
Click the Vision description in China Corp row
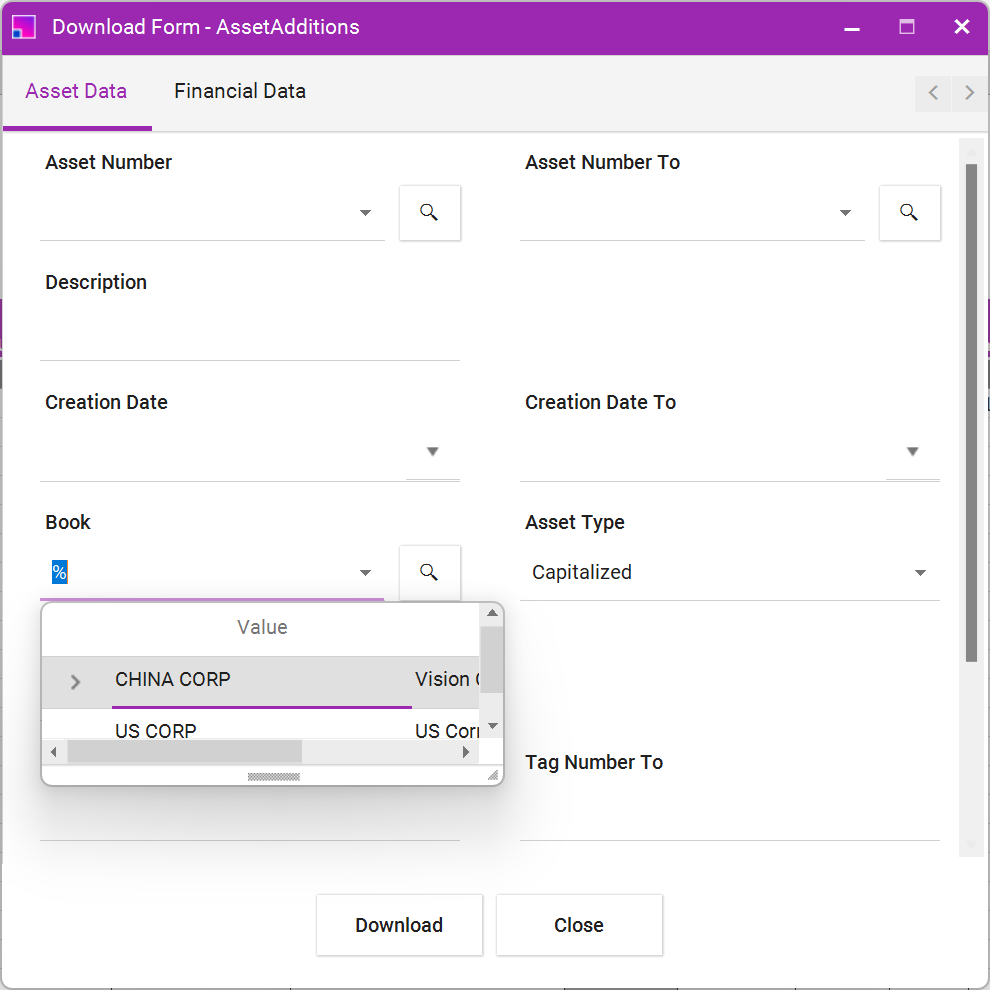point(447,680)
